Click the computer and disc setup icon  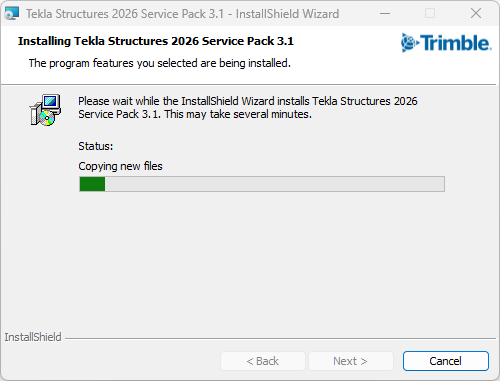click(45, 110)
